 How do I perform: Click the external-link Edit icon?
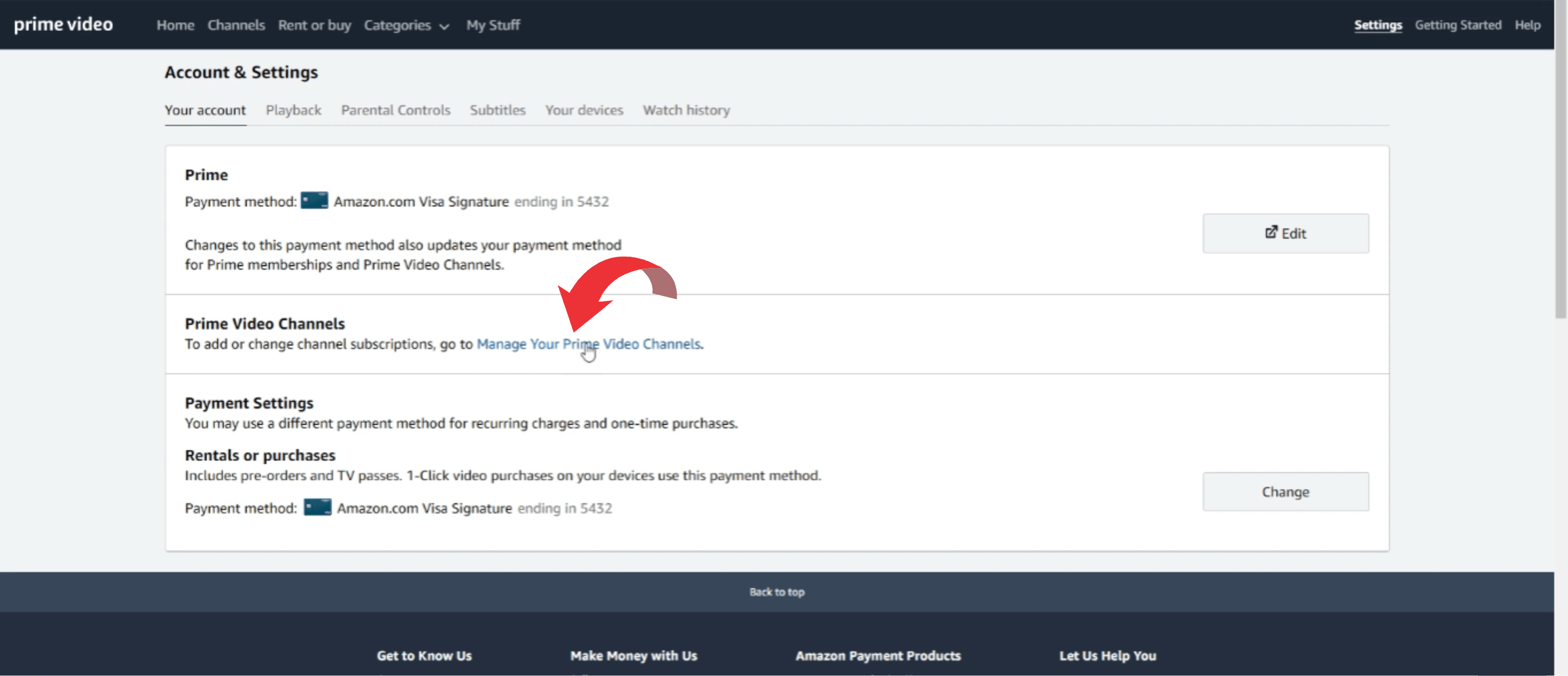coord(1271,232)
